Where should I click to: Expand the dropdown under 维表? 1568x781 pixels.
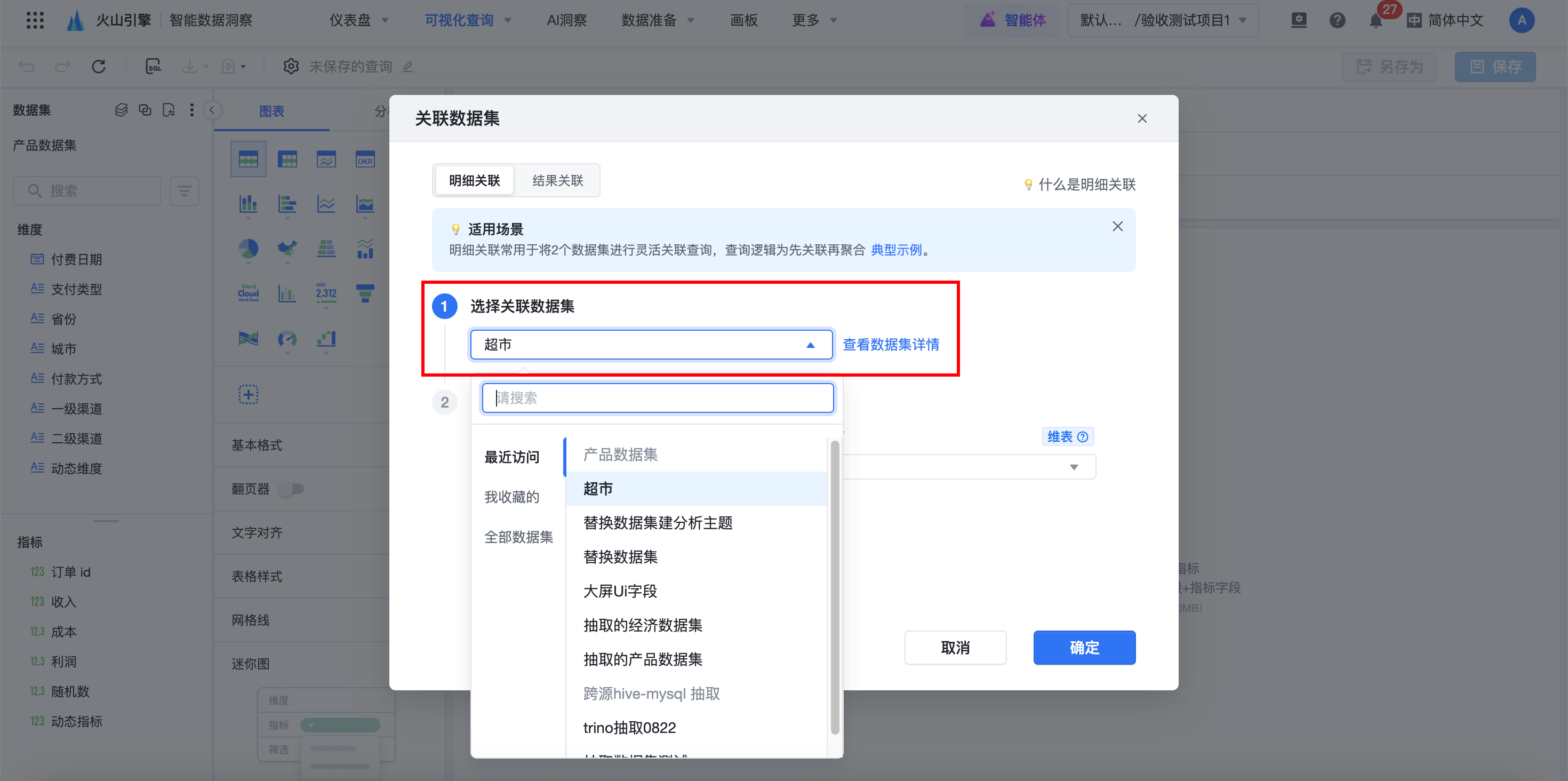[1073, 467]
